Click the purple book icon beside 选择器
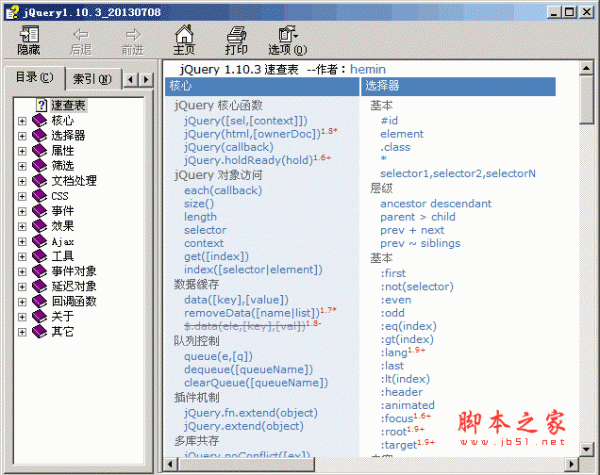The image size is (600, 475). 39,135
